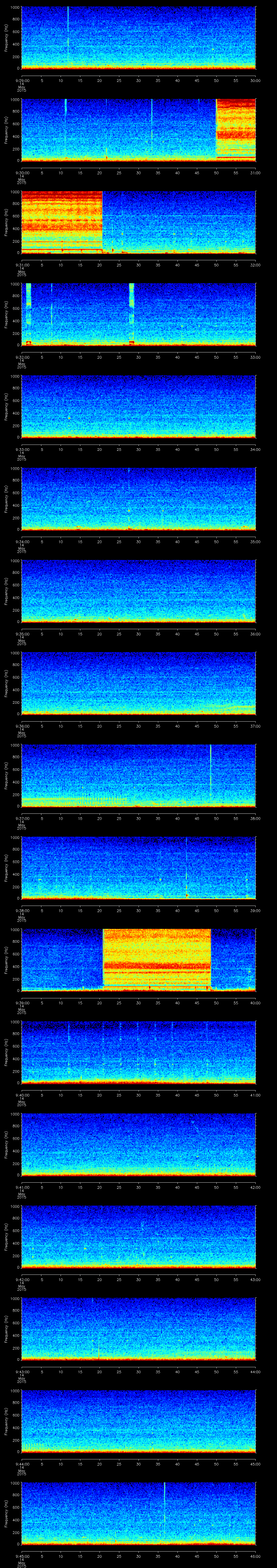This screenshot has height=1568, width=277.
Task: Select the spectrogram panel starting at 9:39:00
Action: tap(139, 960)
